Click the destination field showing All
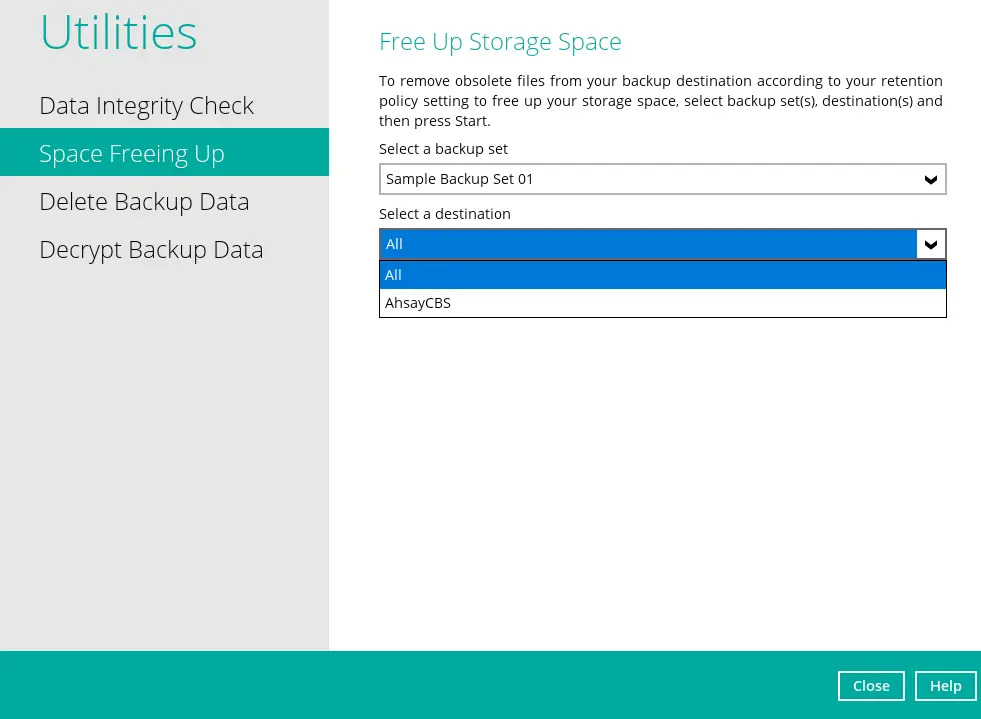The height and width of the screenshot is (719, 981). coord(648,244)
